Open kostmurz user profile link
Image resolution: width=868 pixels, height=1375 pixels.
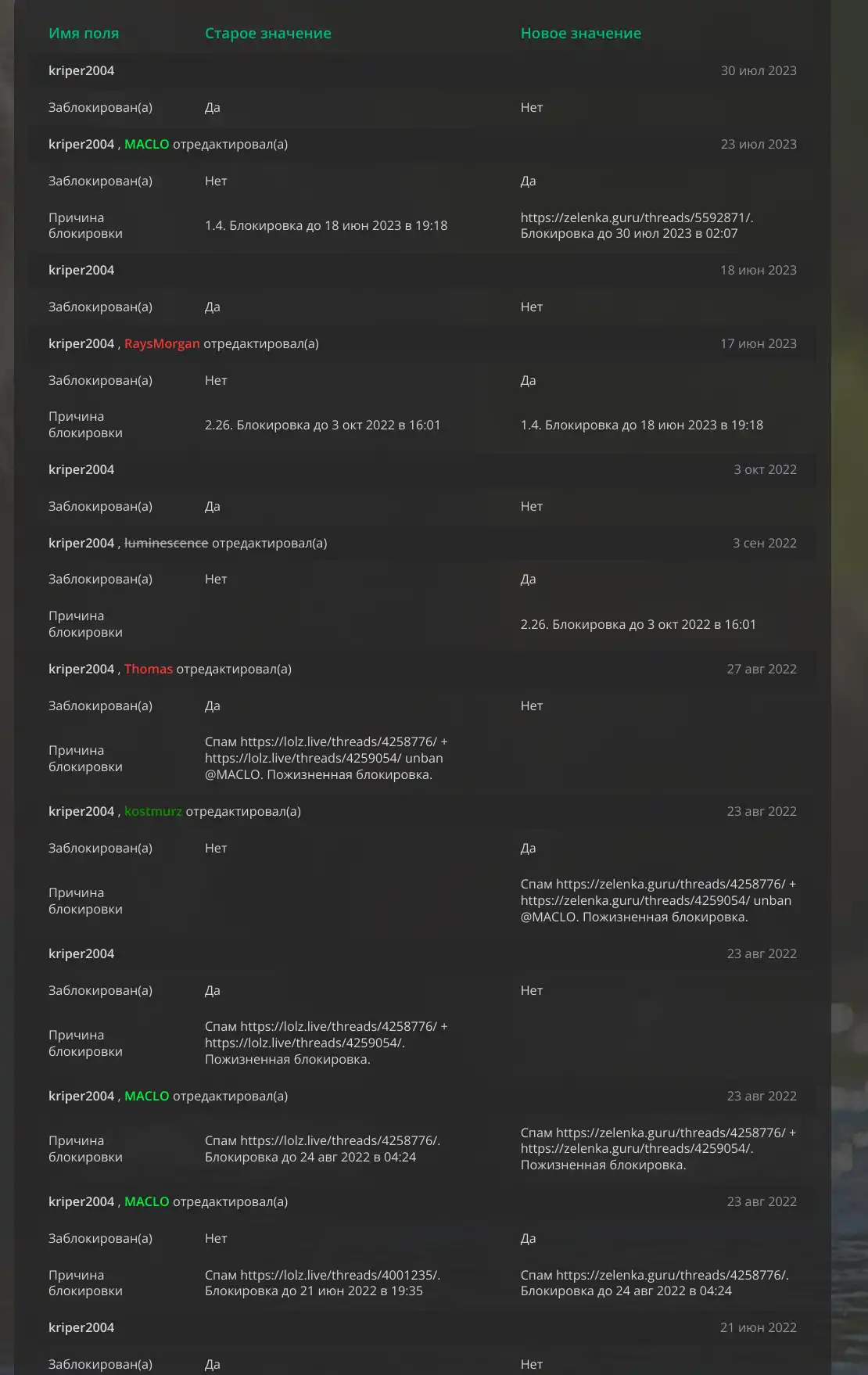(152, 811)
